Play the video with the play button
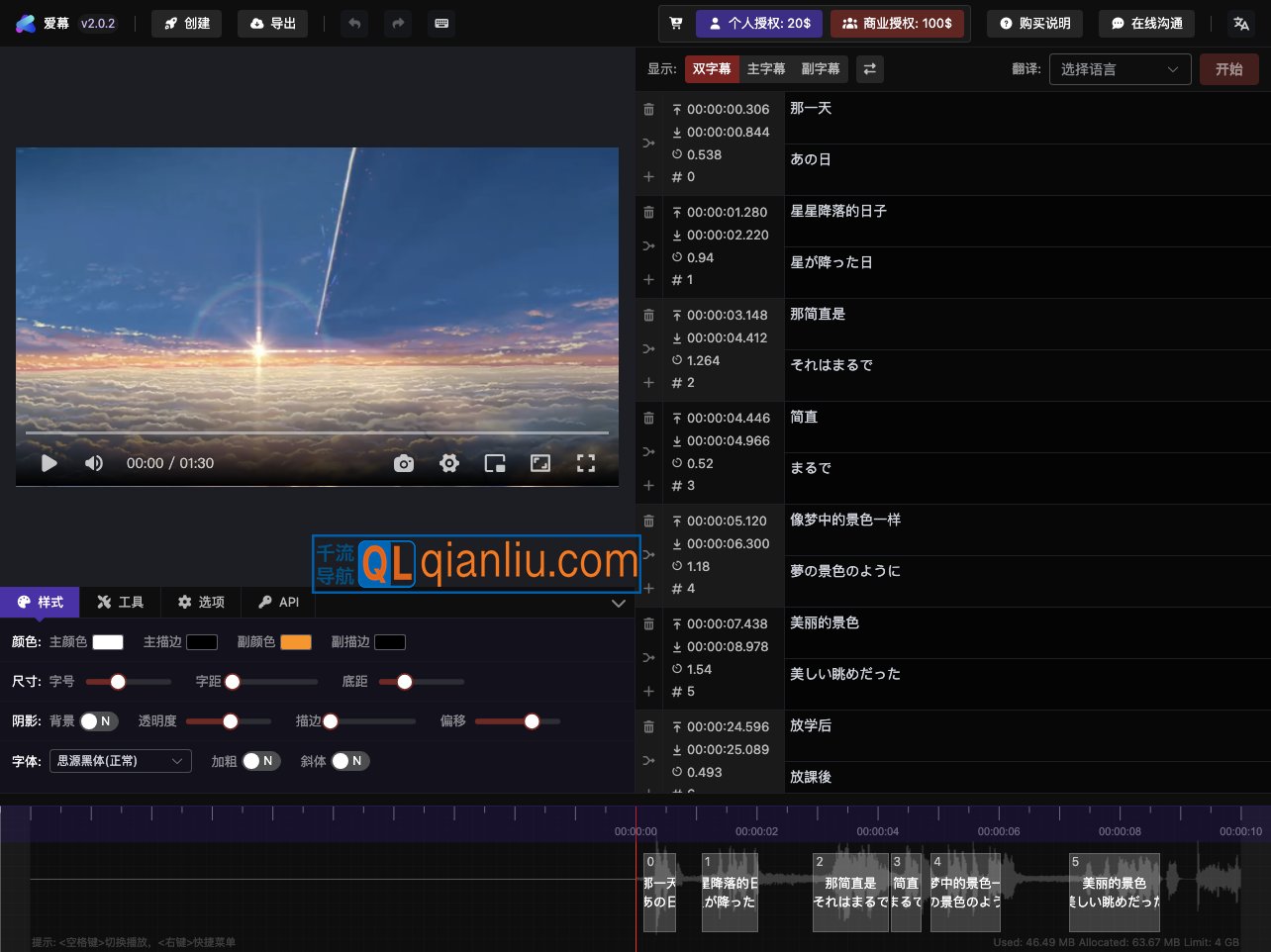 49,462
